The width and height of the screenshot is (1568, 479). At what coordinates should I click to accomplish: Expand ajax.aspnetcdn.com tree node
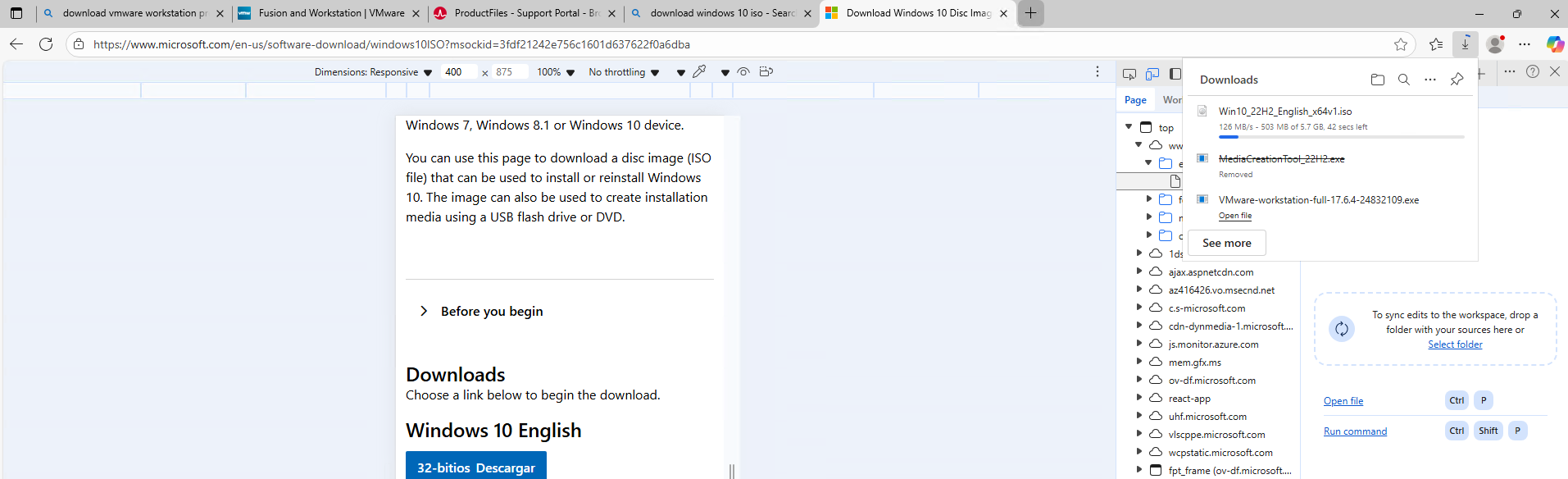(x=1139, y=271)
